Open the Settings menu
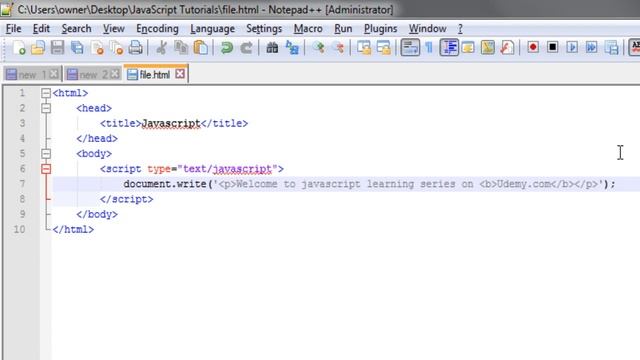Viewport: 640px width, 360px height. point(264,29)
